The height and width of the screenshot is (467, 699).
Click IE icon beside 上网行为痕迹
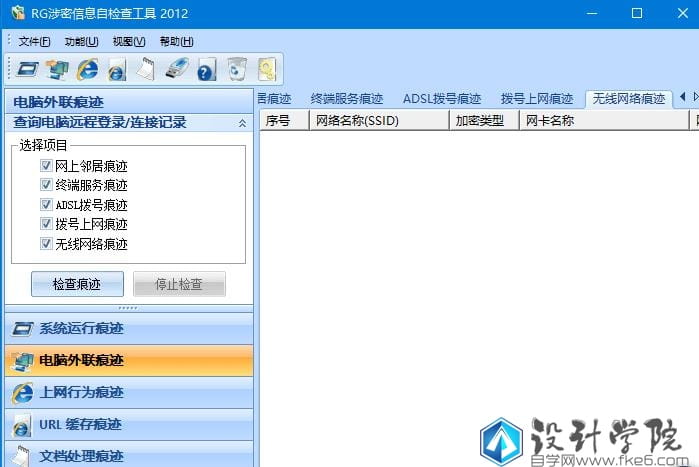22,393
